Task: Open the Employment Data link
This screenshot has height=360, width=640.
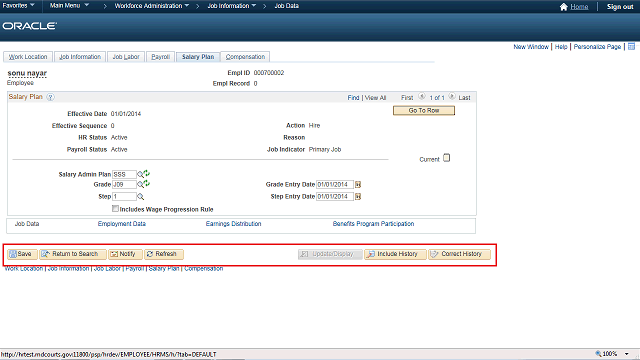Action: [x=122, y=224]
